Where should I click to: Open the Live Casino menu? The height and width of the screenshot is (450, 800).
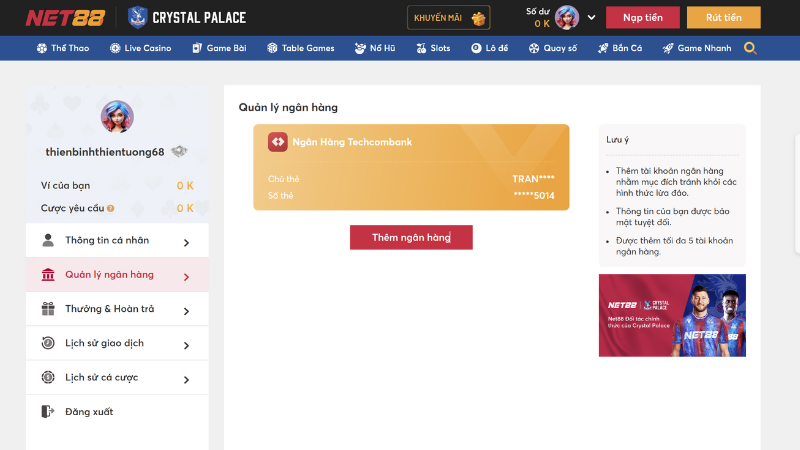(x=141, y=48)
